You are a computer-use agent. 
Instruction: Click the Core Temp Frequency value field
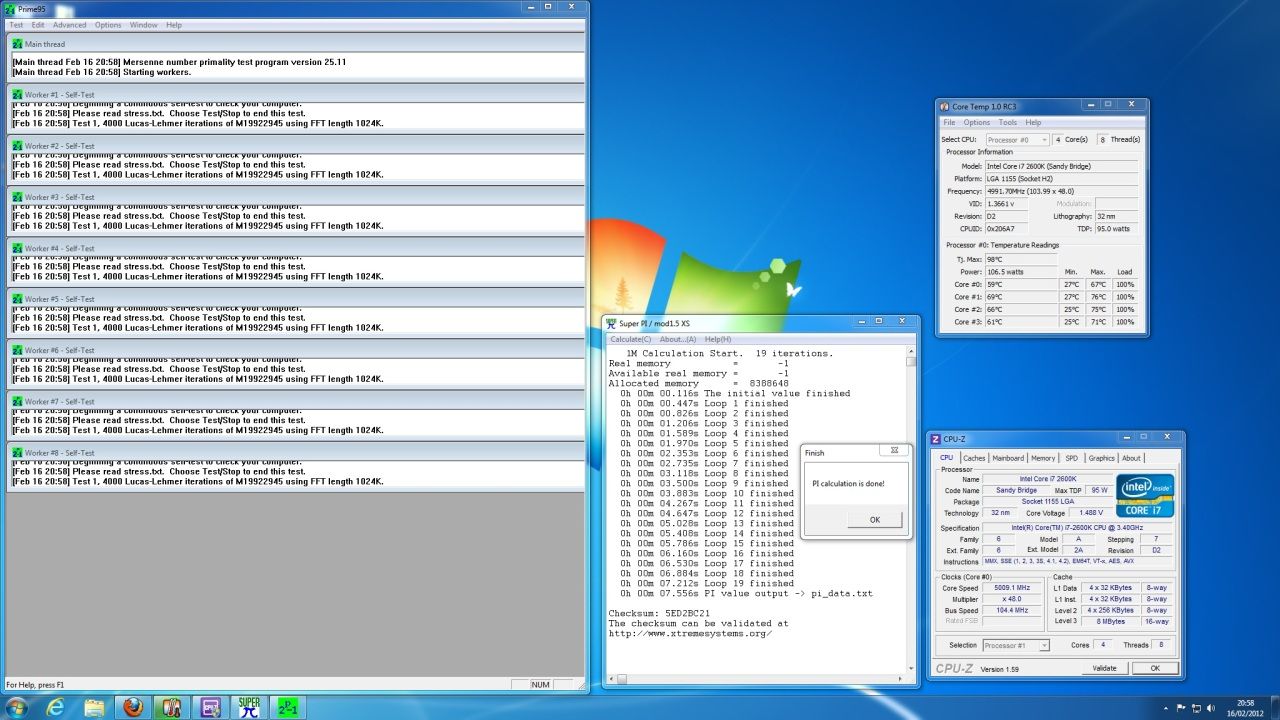(1061, 190)
